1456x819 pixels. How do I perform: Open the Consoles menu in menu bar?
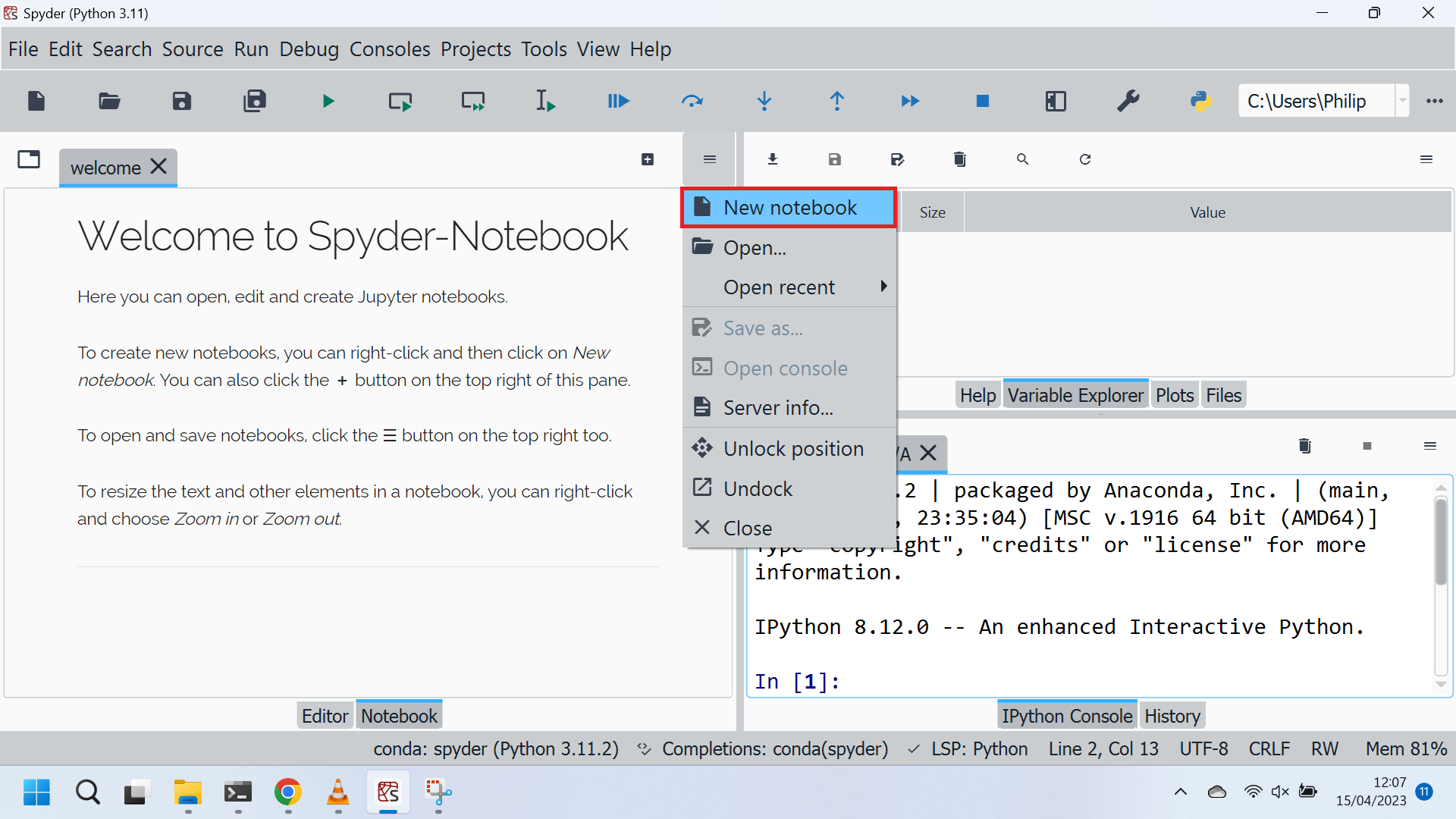390,49
